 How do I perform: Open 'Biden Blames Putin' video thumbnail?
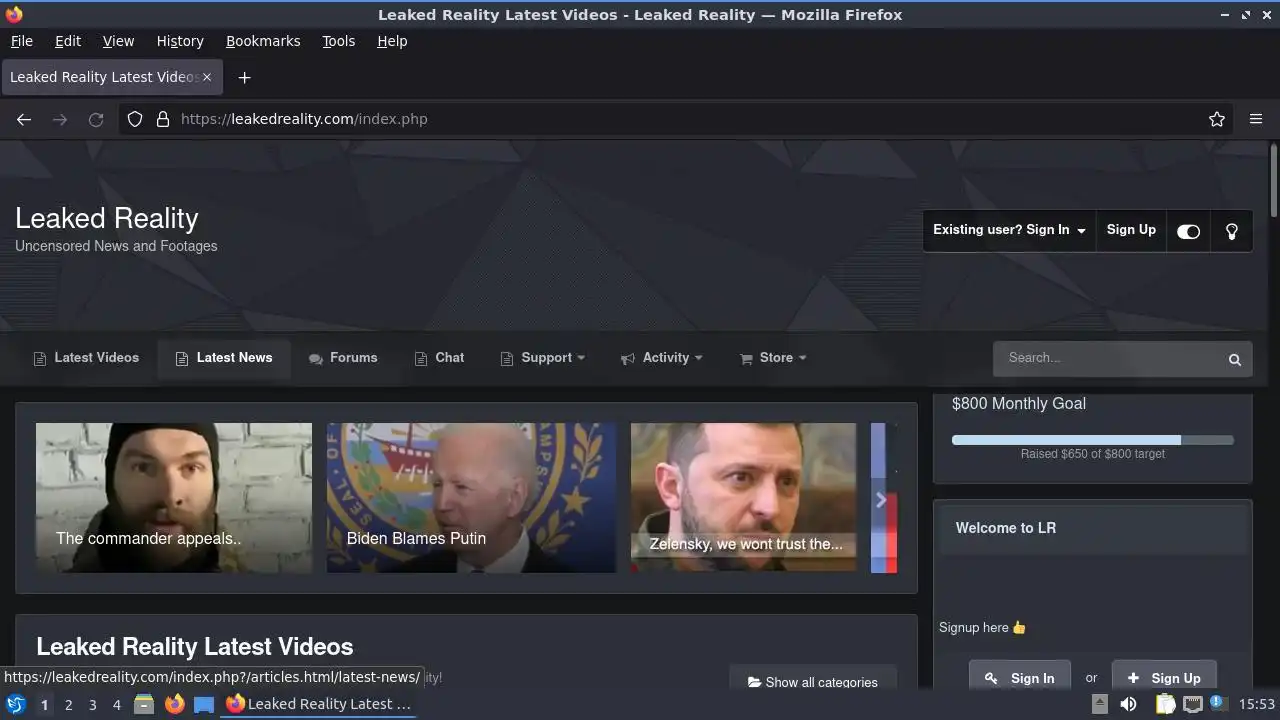click(471, 497)
